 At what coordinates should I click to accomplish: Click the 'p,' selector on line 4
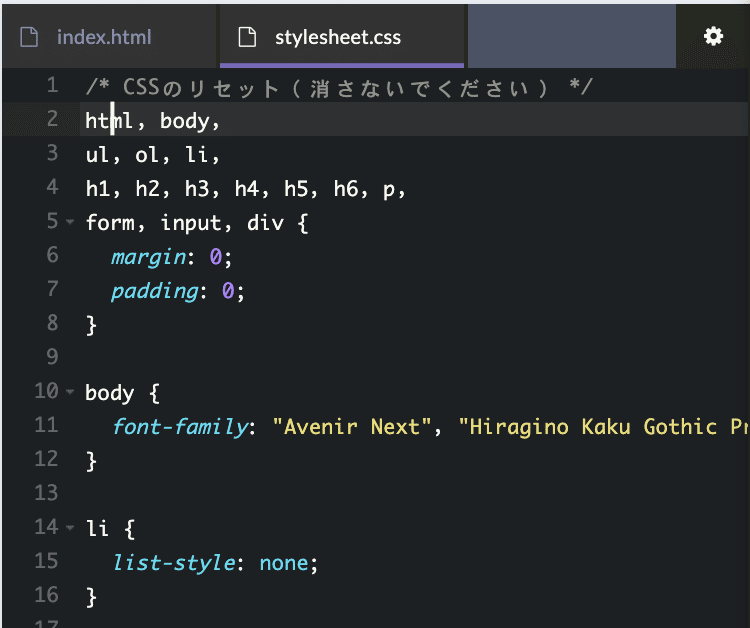point(394,190)
